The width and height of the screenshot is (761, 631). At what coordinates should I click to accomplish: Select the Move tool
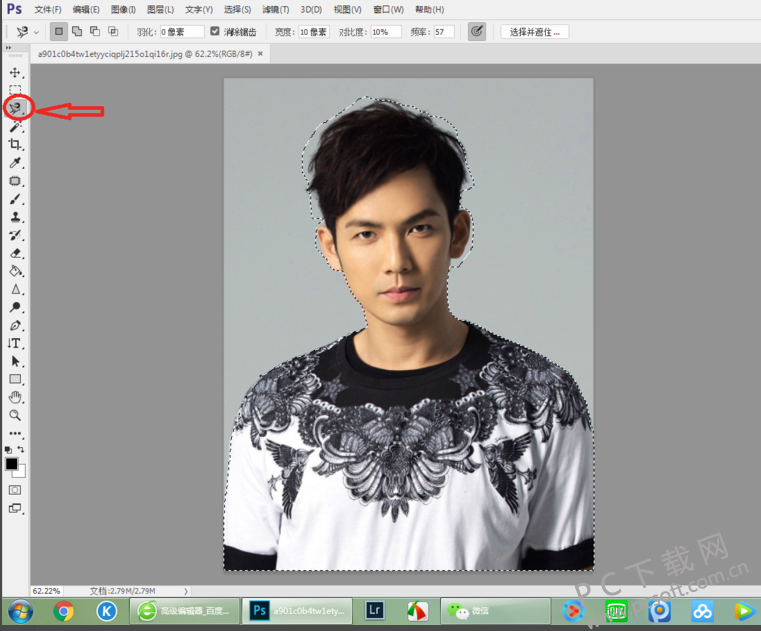pos(15,73)
